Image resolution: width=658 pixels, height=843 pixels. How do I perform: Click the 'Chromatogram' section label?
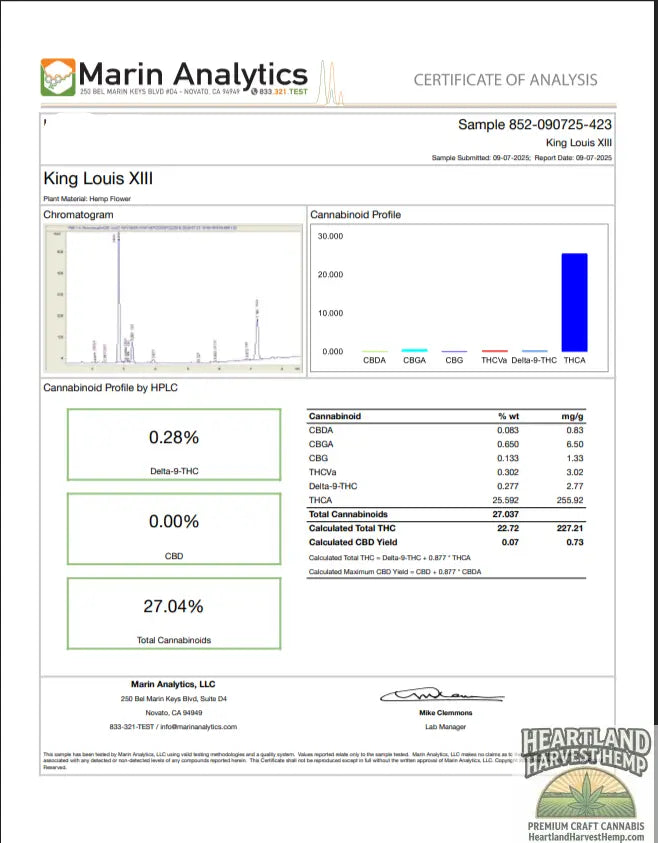(78, 215)
